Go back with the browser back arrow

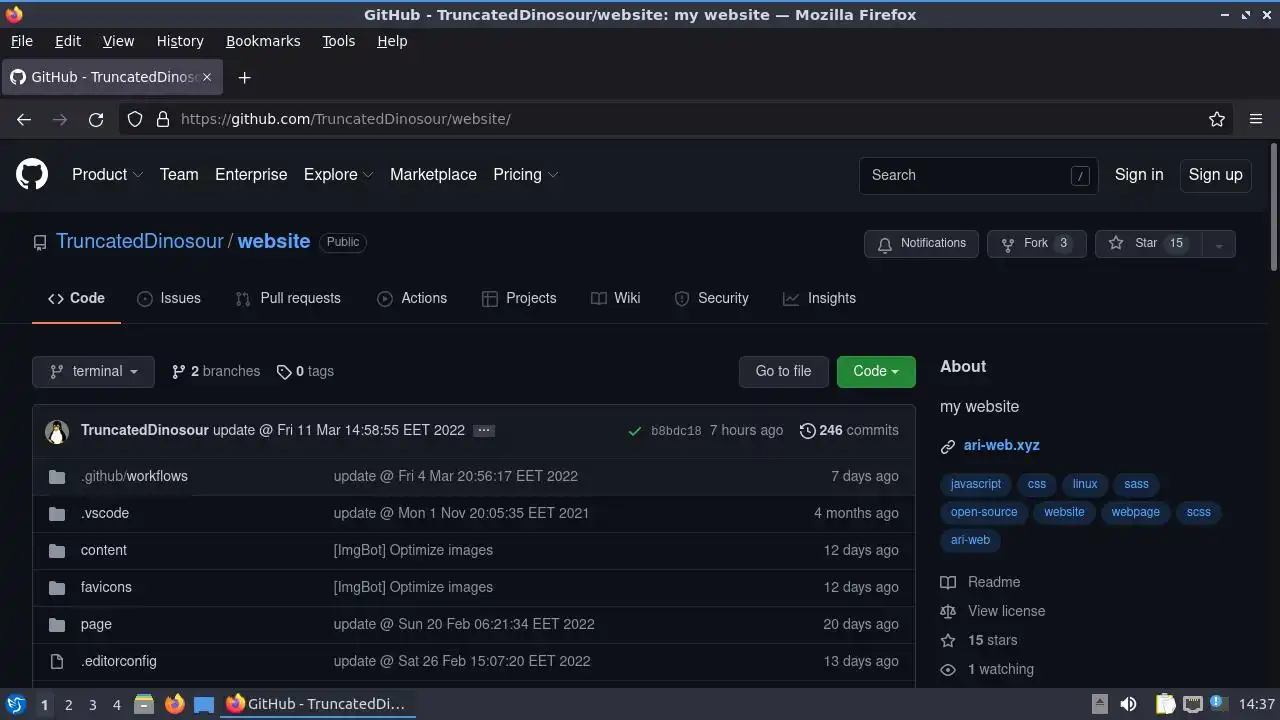(x=24, y=119)
